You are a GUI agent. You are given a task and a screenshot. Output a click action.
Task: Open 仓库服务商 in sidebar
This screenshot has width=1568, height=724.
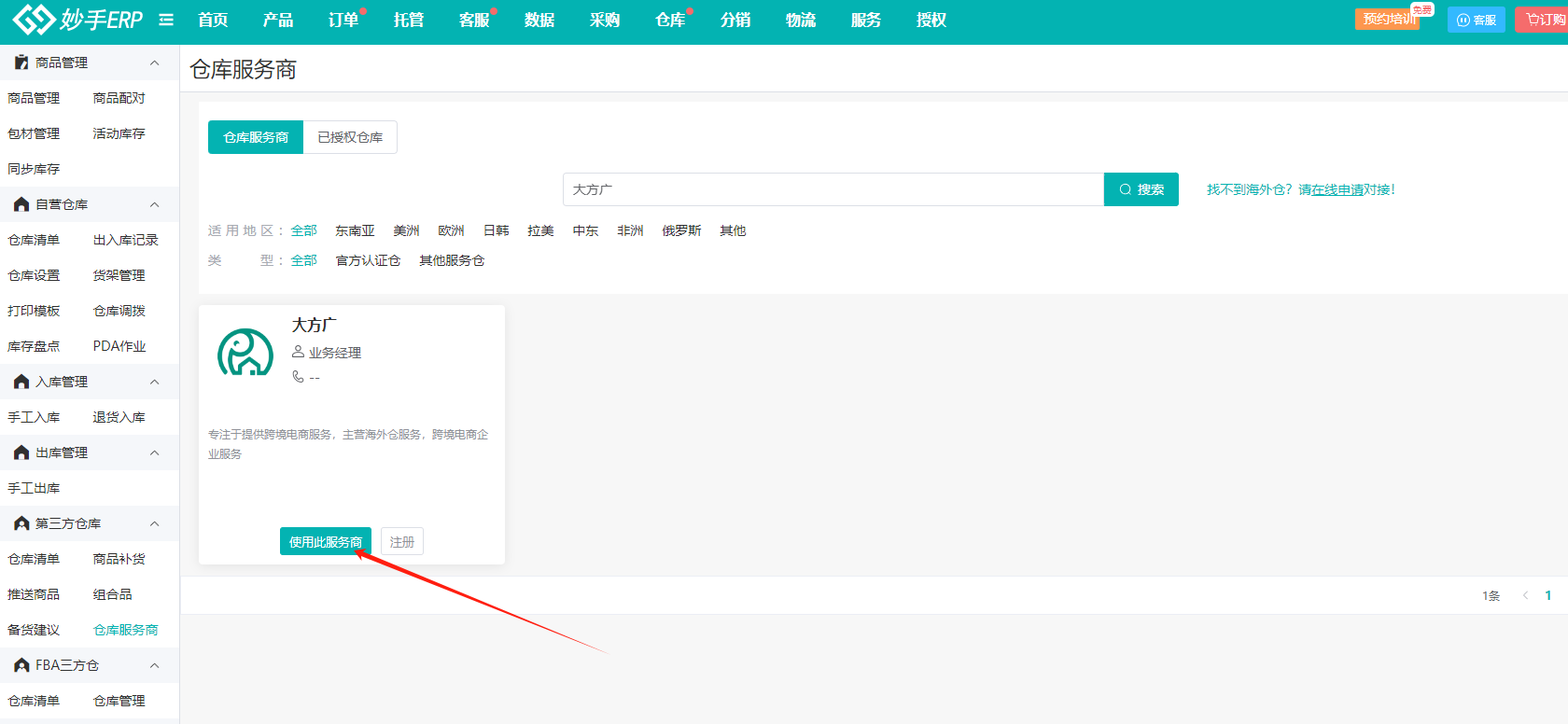click(126, 630)
